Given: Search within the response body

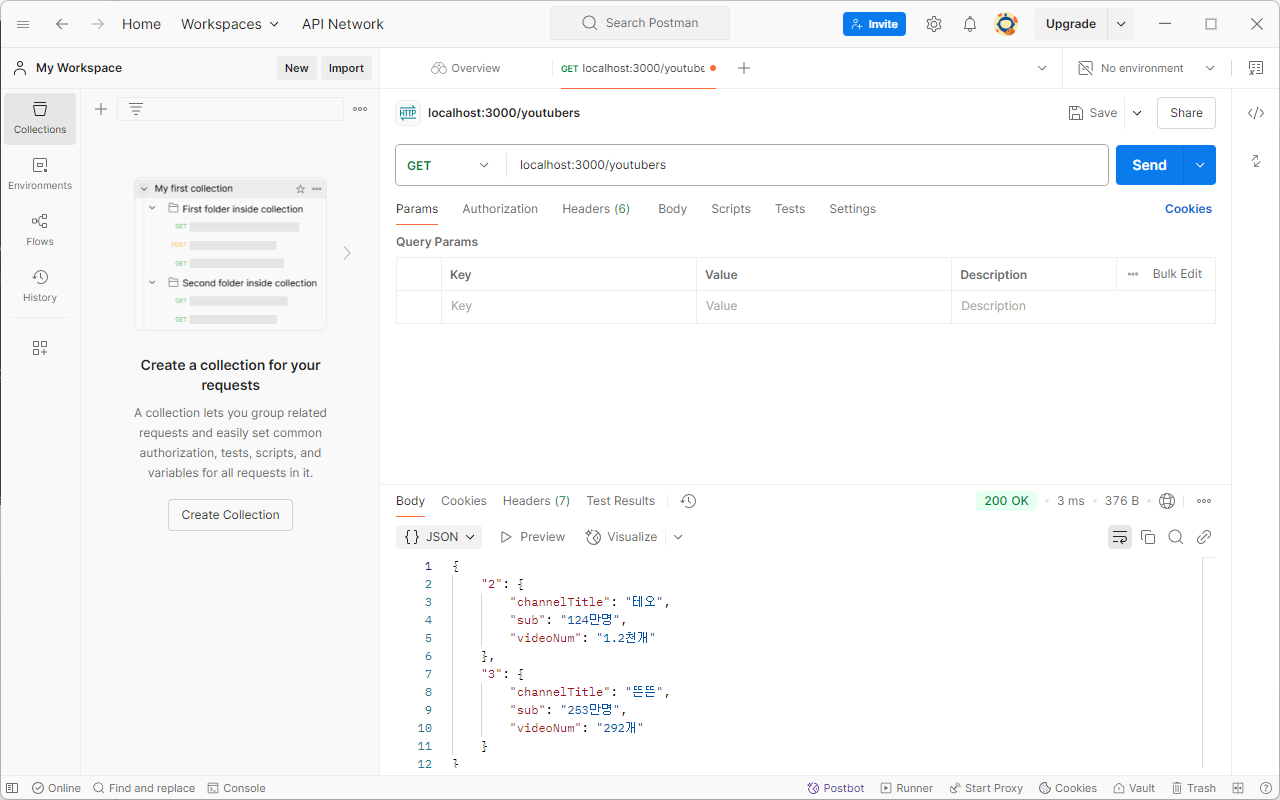Looking at the screenshot, I should tap(1176, 537).
